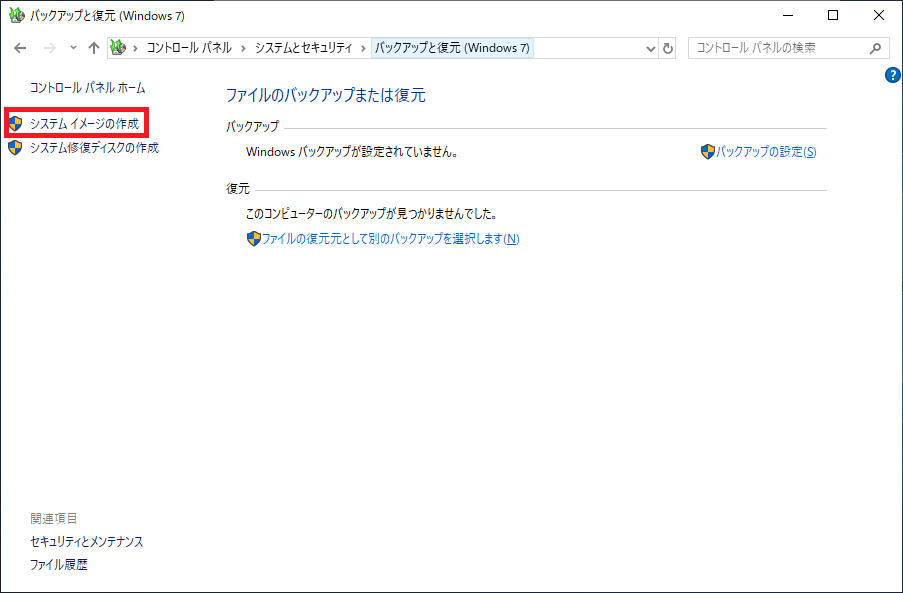Click shield icon beside システム修復ディスクの作成
This screenshot has width=903, height=593.
coord(15,147)
